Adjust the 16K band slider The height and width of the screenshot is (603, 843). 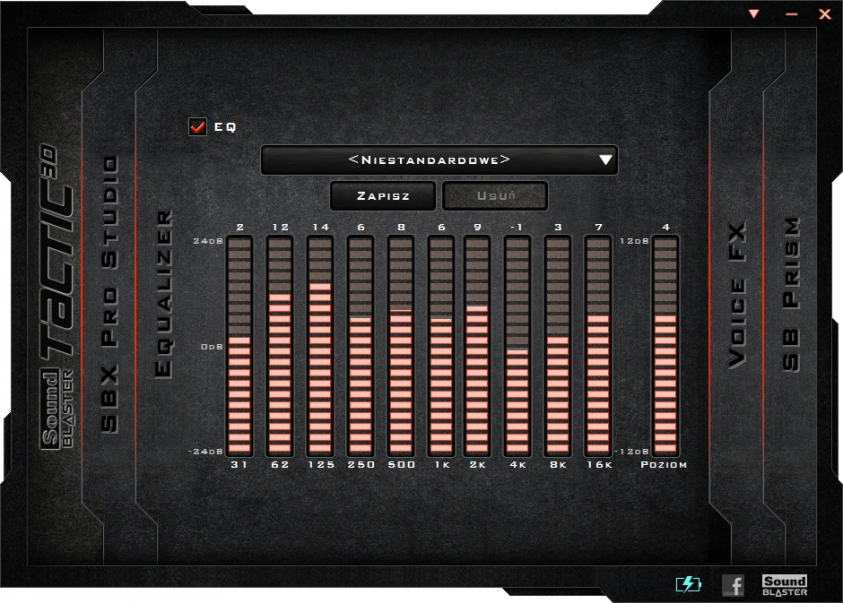point(598,346)
